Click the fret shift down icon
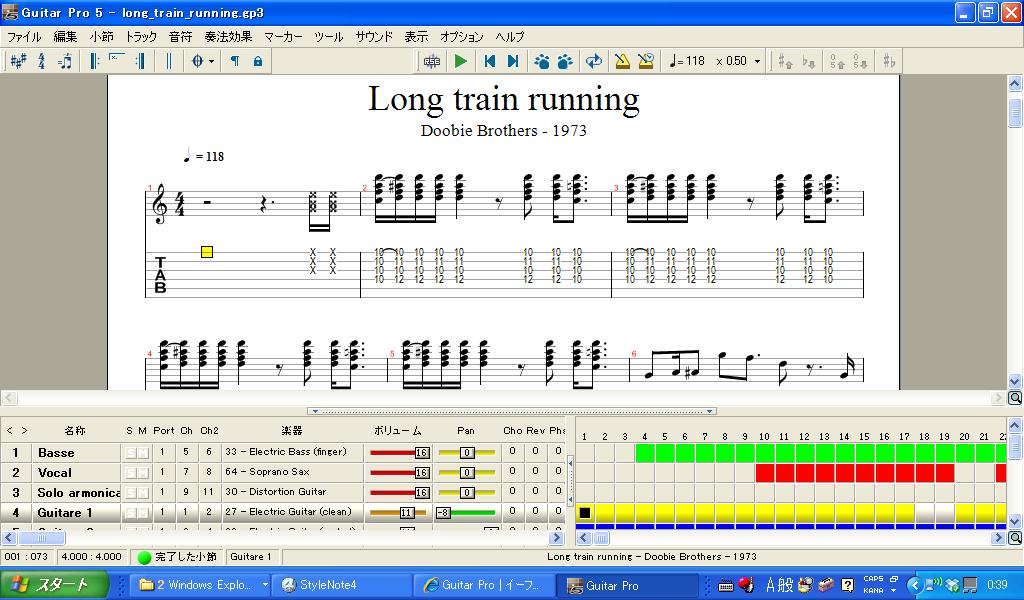Screen dimensions: 1024x600 (861, 61)
